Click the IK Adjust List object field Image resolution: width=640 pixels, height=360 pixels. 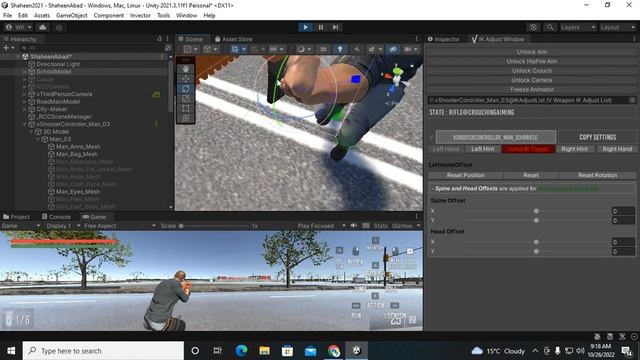[531, 100]
